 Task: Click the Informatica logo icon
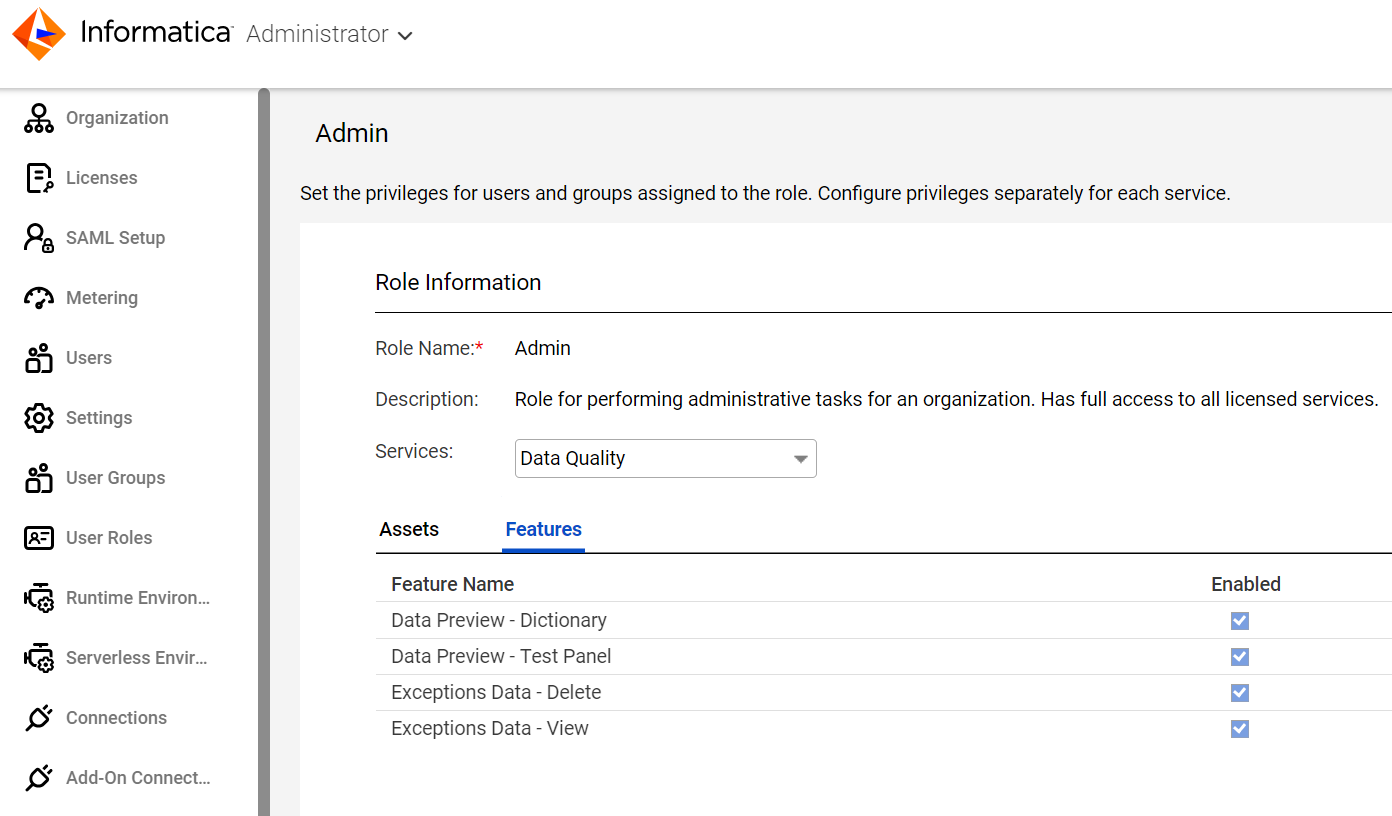point(39,34)
